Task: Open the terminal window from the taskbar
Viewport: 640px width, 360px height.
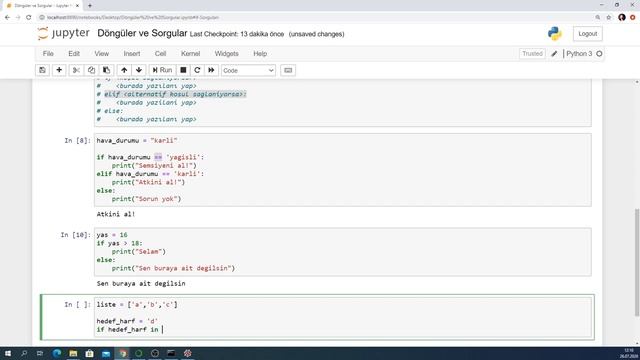Action: click(x=171, y=353)
